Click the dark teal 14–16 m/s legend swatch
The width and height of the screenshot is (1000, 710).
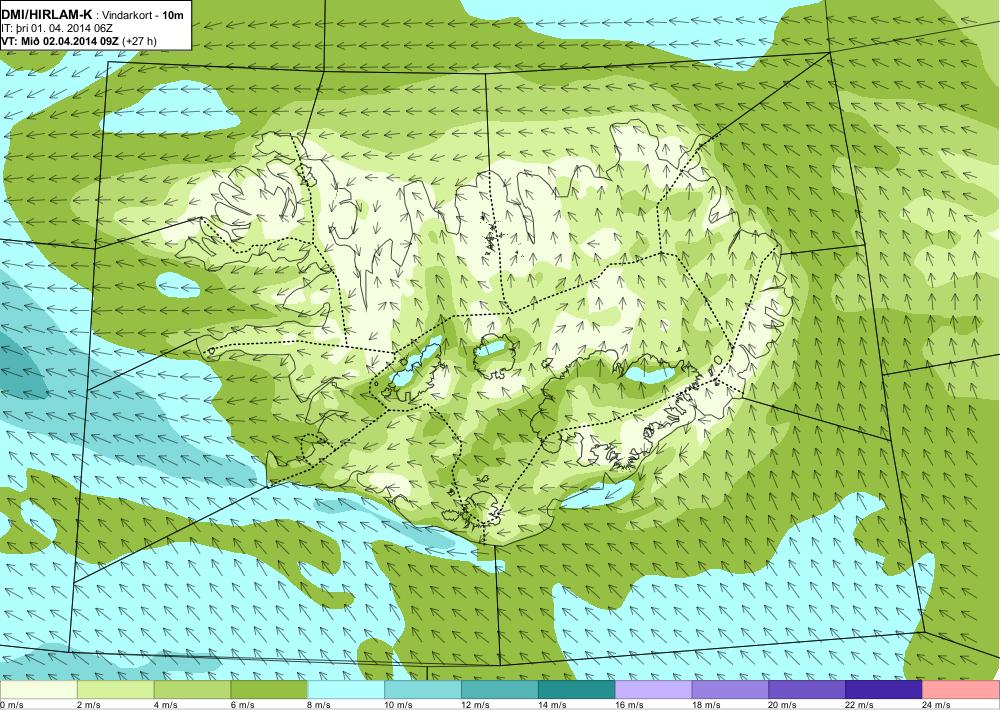click(x=577, y=690)
